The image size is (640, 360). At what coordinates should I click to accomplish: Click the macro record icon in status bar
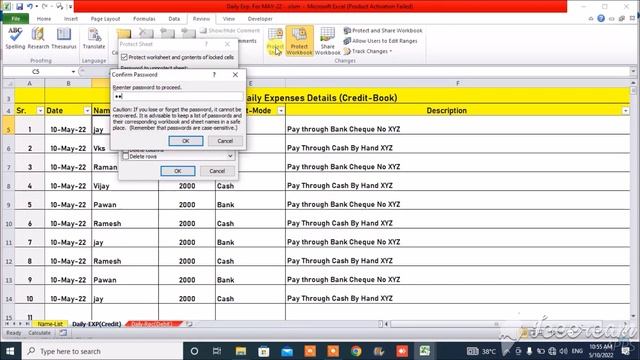(x=63, y=333)
